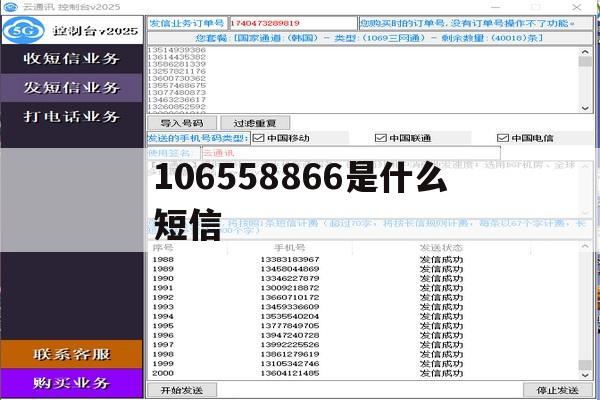Click number 13514939386 in imported list
The width and height of the screenshot is (600, 400).
point(177,50)
